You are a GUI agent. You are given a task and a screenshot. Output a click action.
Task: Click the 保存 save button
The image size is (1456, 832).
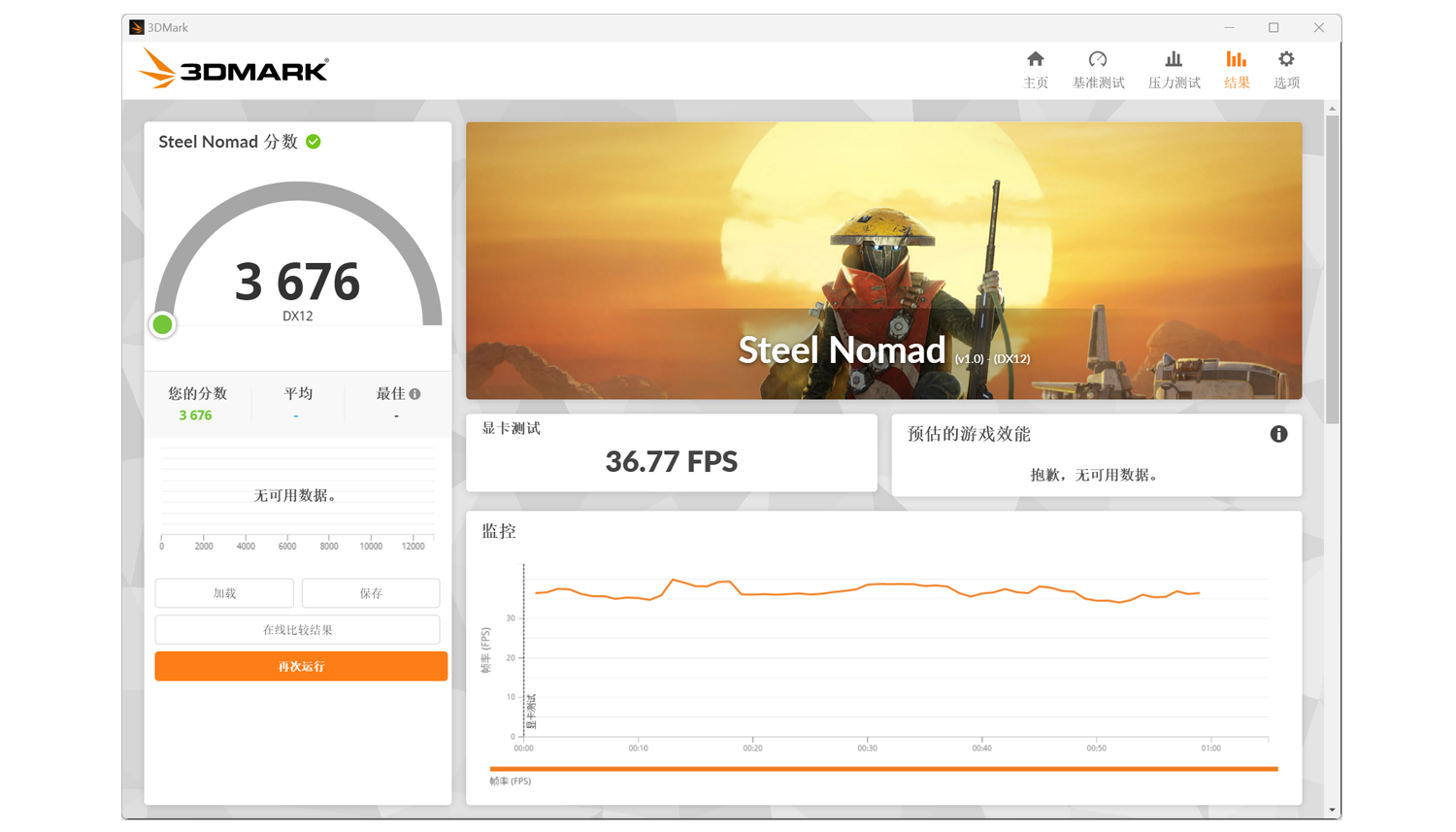pos(371,593)
